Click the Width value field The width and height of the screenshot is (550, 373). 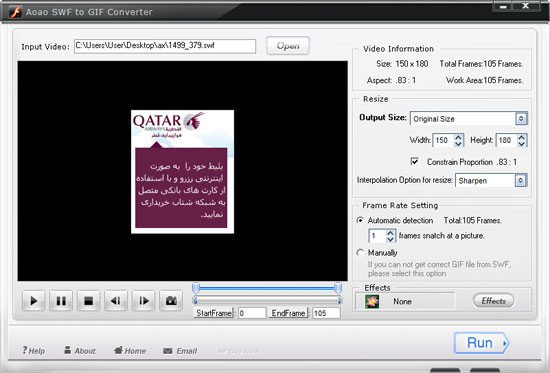(x=444, y=140)
